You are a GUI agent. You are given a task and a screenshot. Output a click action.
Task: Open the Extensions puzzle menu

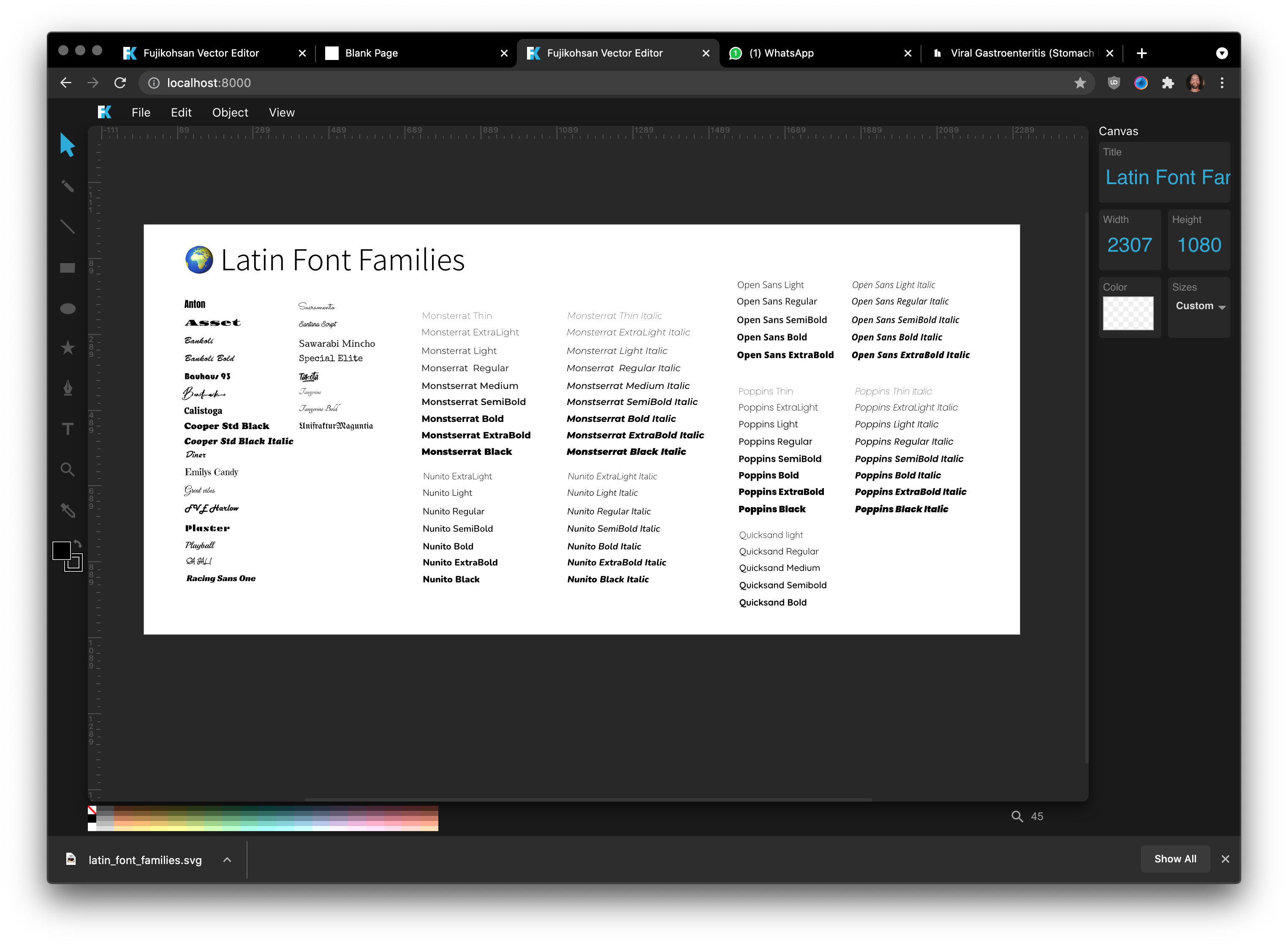coord(1168,83)
